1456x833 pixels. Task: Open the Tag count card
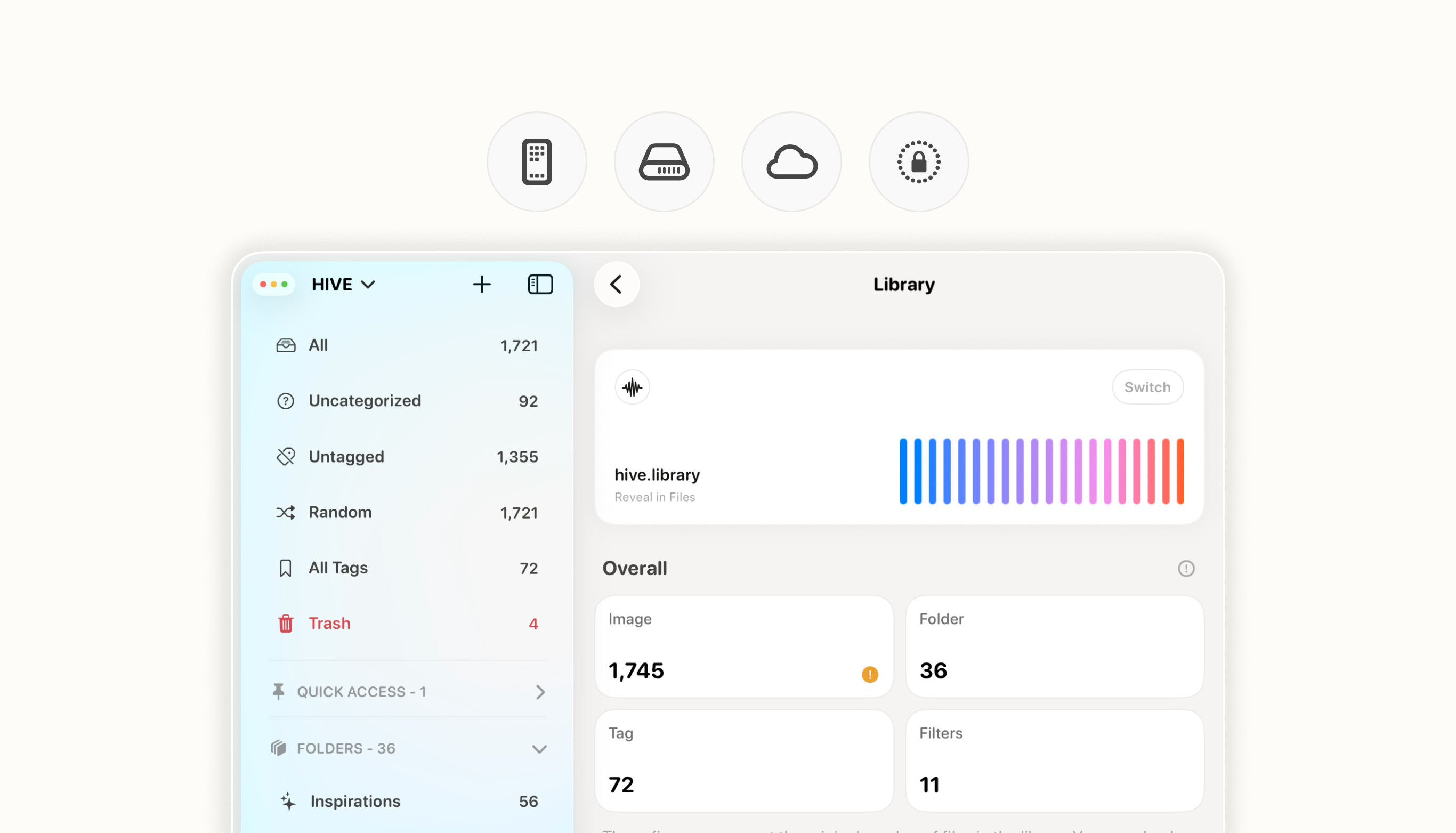[x=744, y=761]
